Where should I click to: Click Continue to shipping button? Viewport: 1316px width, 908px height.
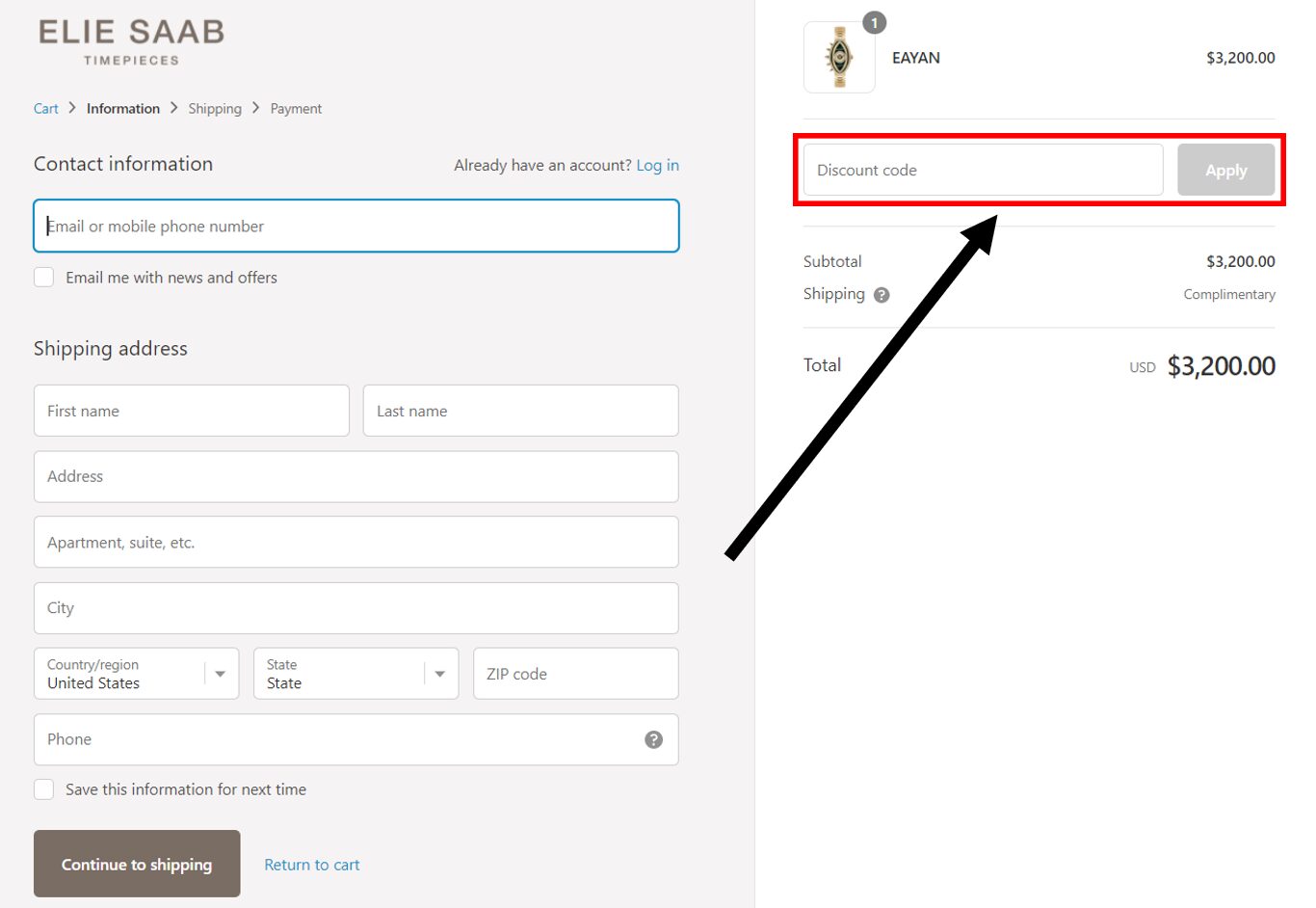click(137, 864)
